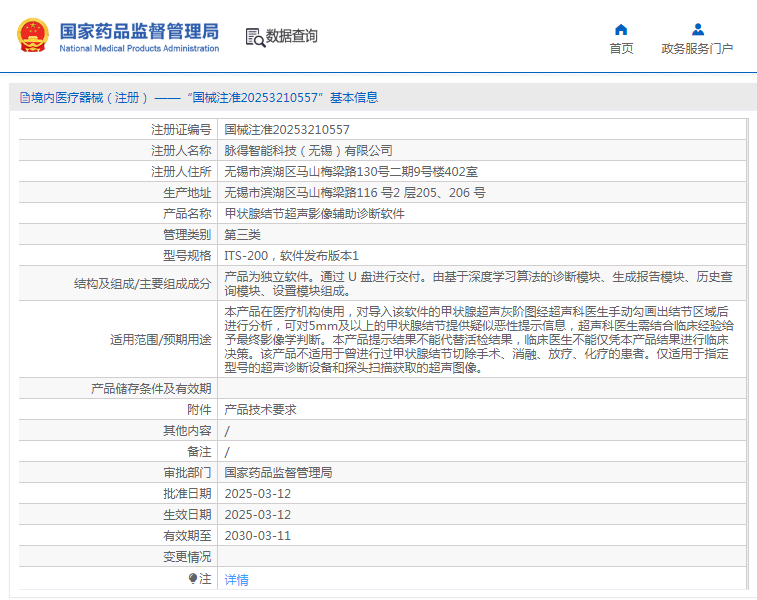
Task: Click the national emblem logo
Action: pos(33,35)
